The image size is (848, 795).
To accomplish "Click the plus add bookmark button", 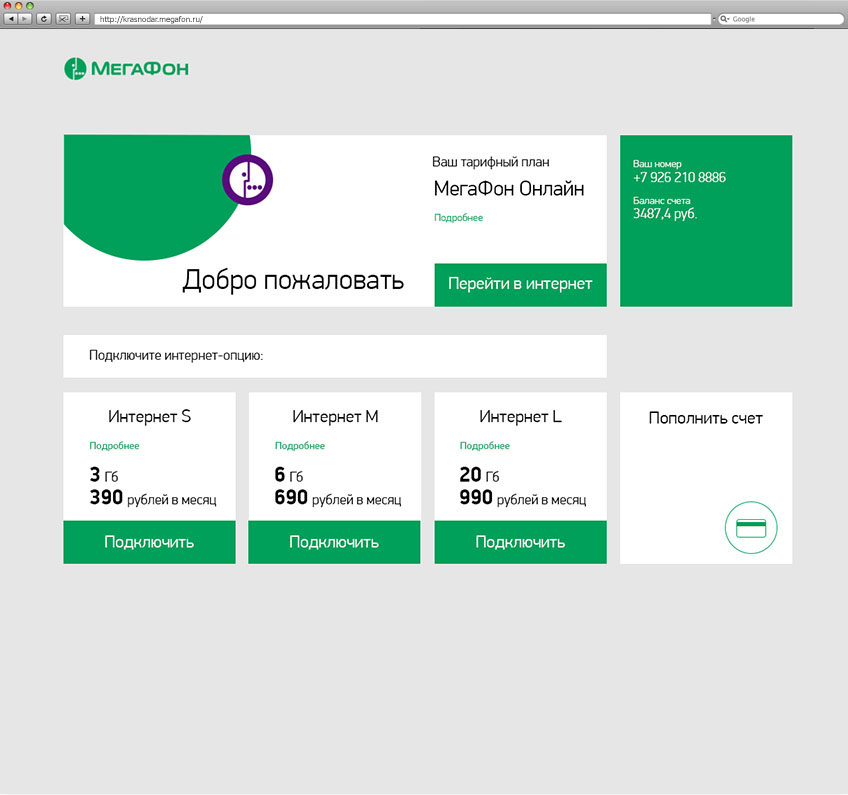I will coord(82,19).
